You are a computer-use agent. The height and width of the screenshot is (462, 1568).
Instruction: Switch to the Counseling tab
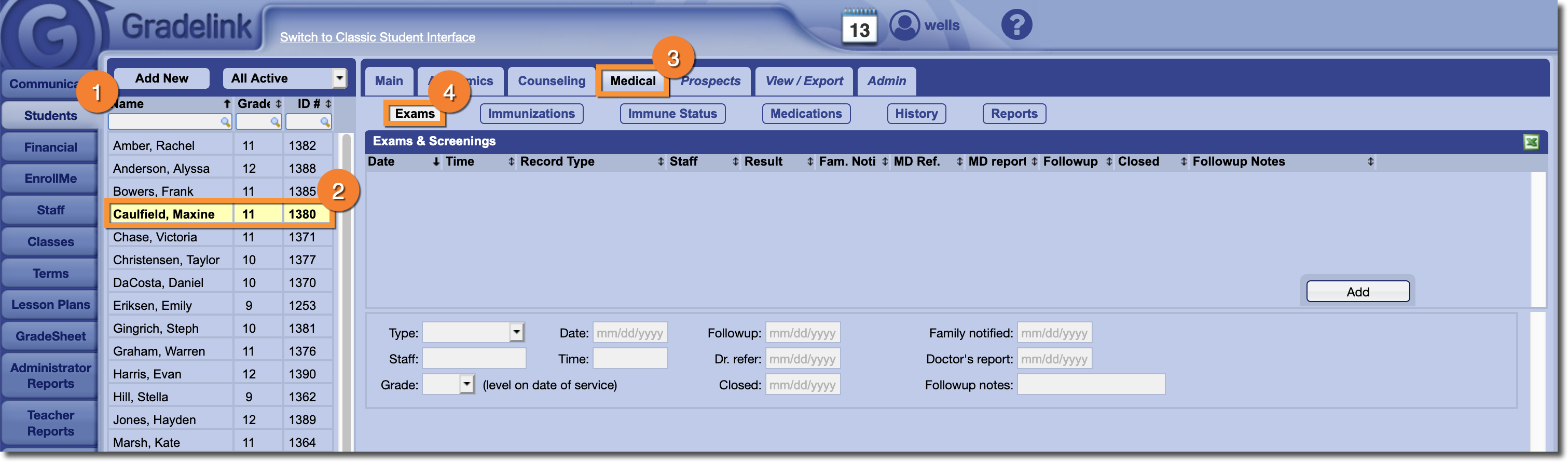click(551, 81)
